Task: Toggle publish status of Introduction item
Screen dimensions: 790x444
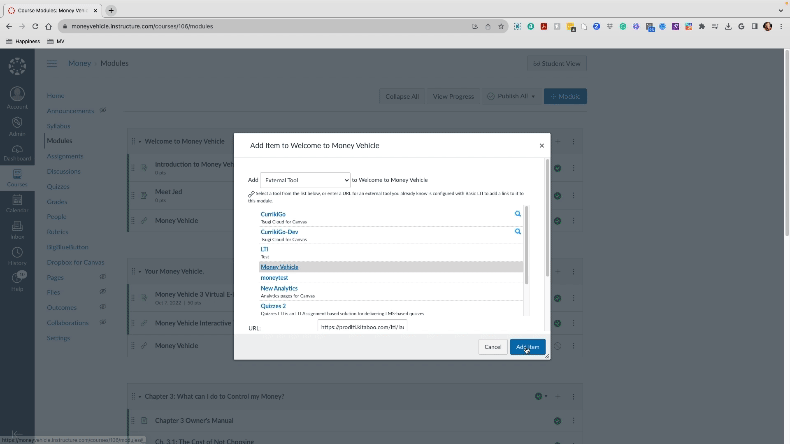Action: [x=557, y=168]
